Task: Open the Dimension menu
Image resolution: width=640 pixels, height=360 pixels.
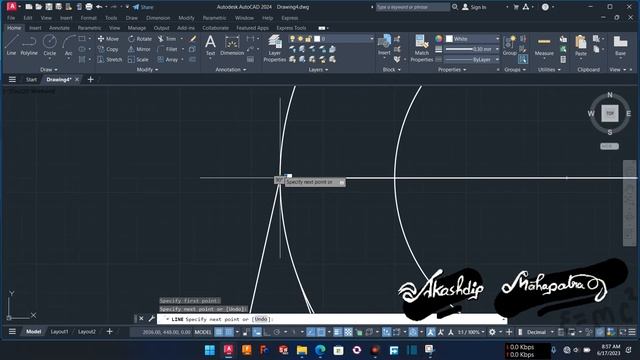Action: click(158, 18)
